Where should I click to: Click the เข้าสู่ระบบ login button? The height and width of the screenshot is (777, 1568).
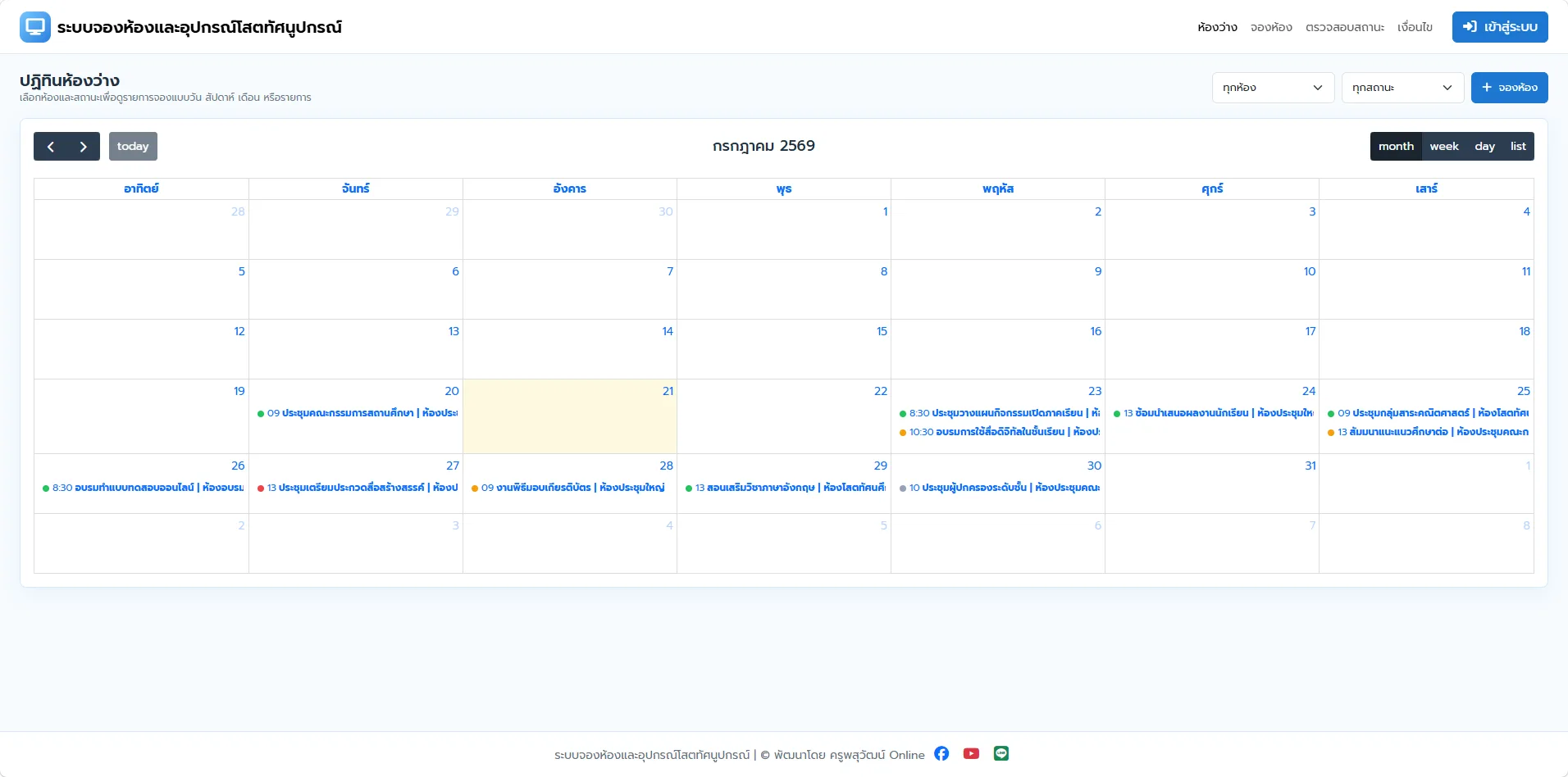(1500, 27)
